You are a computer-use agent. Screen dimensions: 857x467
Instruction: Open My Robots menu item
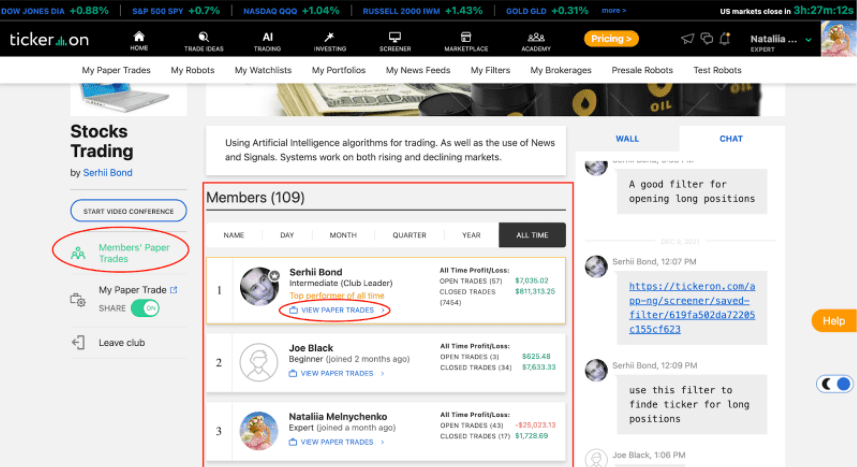pos(192,70)
